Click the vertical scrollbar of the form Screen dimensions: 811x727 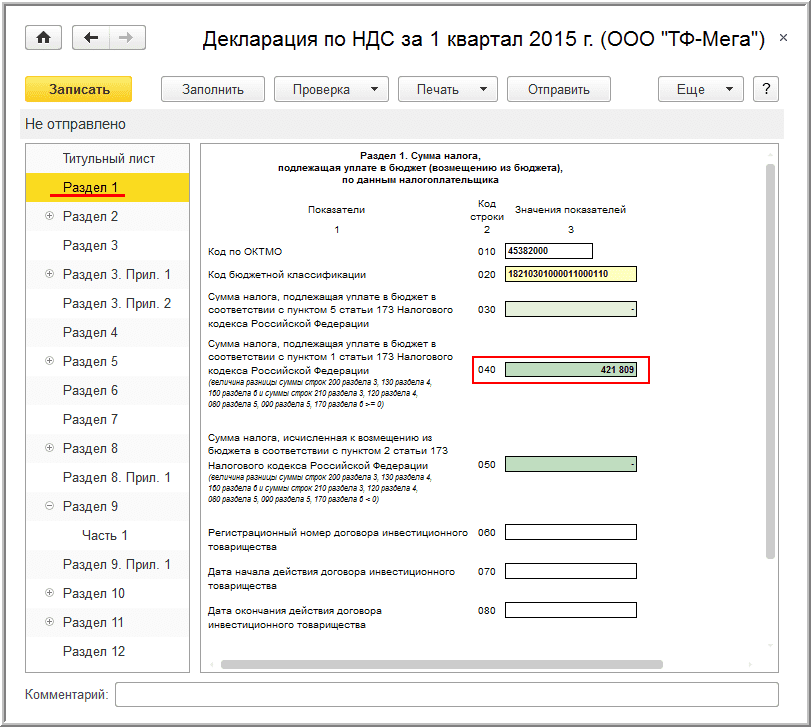coord(770,360)
